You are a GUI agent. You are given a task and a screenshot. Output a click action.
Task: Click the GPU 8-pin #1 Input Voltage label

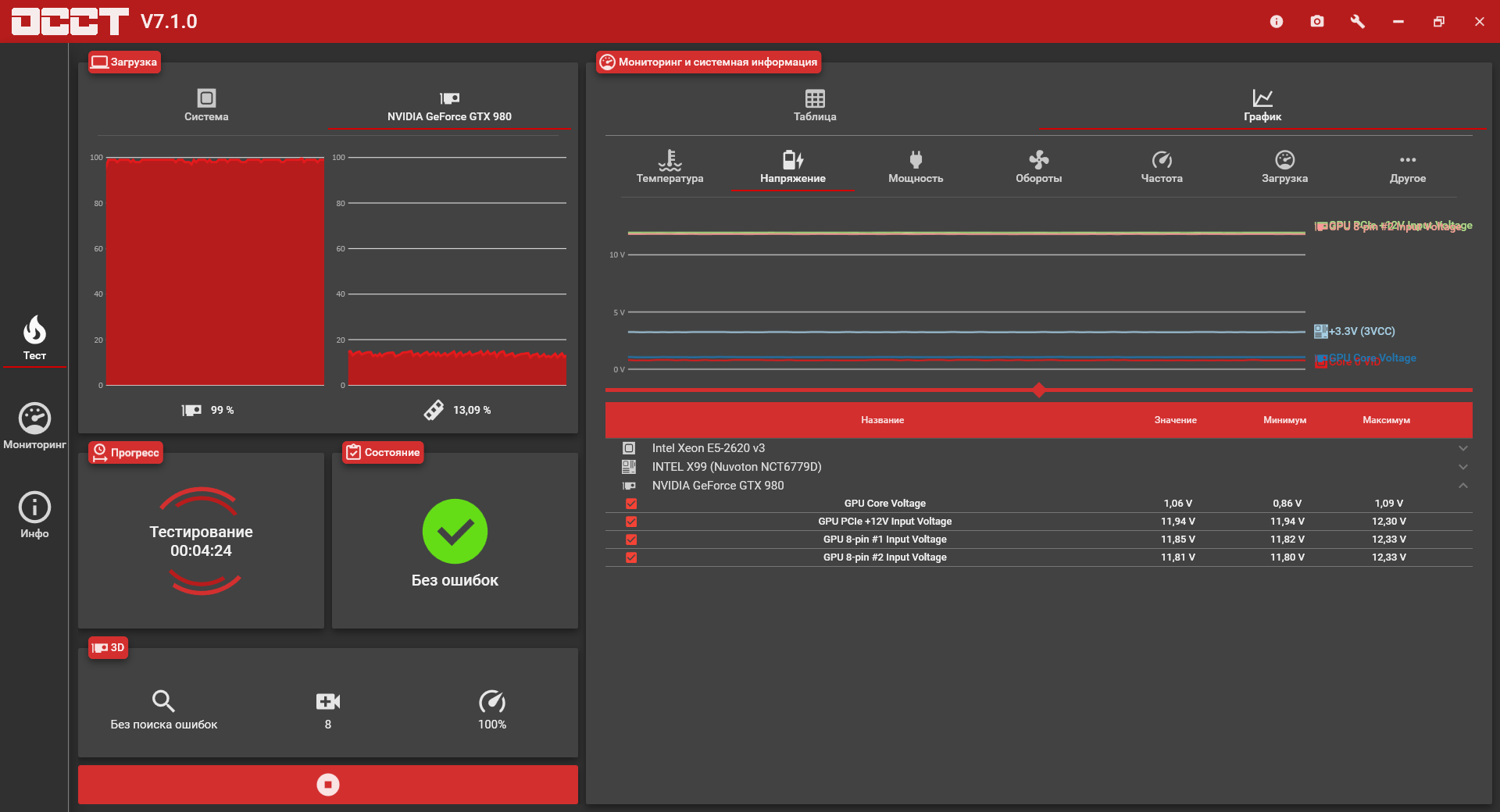(x=884, y=540)
